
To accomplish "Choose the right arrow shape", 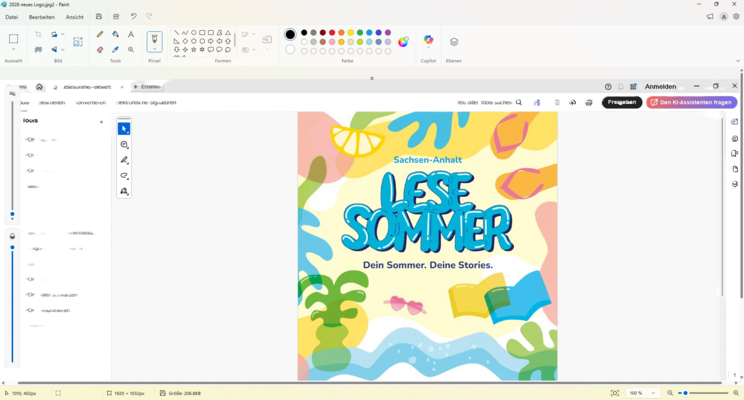I will [x=211, y=41].
